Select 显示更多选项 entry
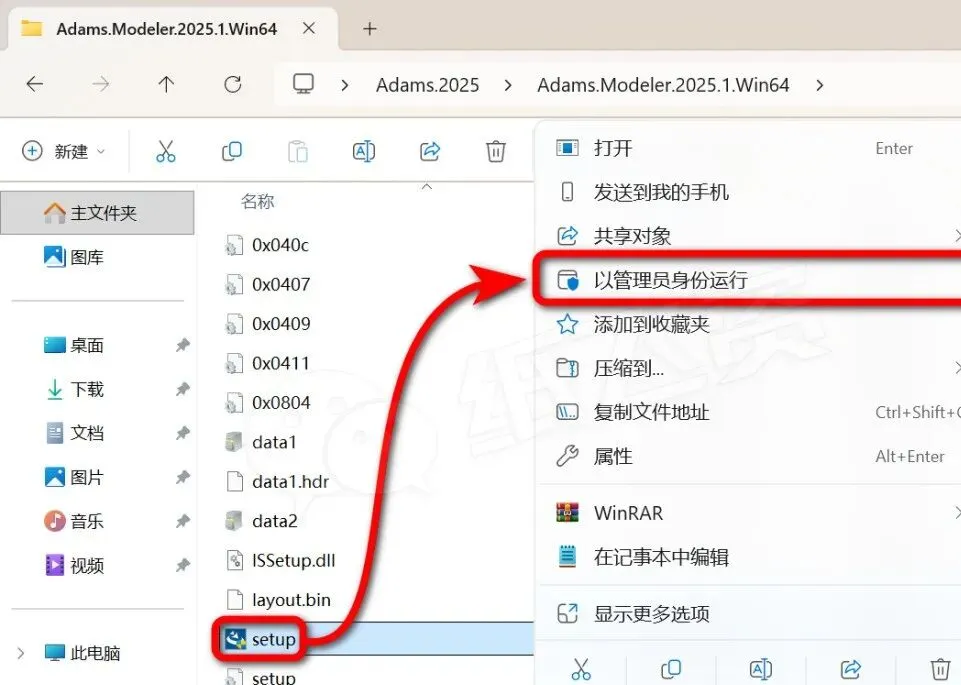 click(x=748, y=613)
